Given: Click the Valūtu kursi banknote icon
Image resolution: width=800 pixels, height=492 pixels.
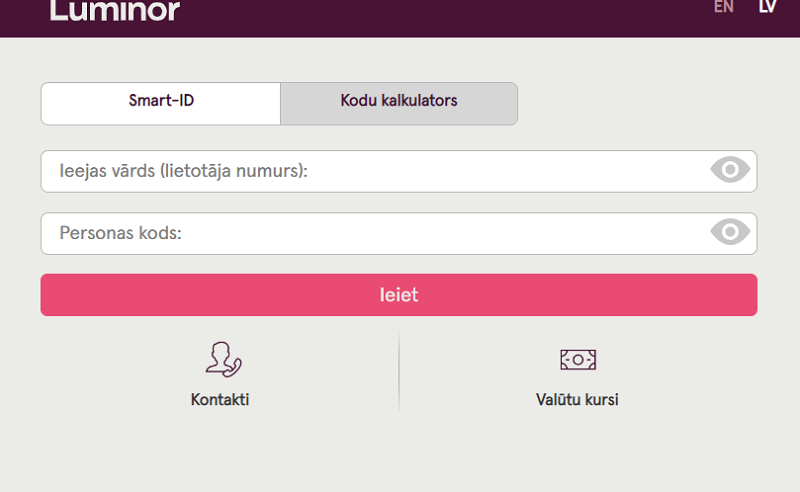Looking at the screenshot, I should point(578,360).
